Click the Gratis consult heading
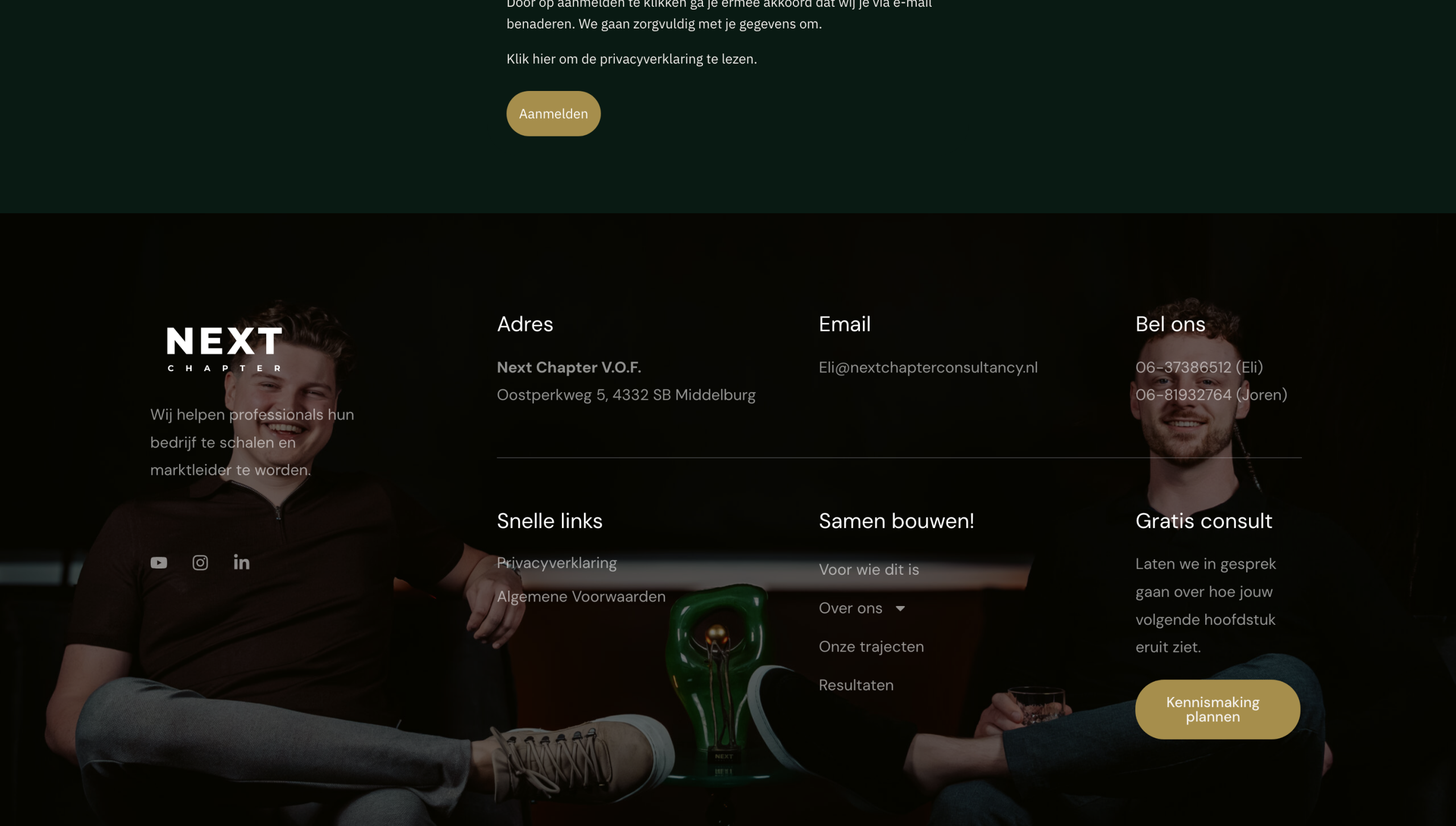Viewport: 1456px width, 826px height. 1204,521
